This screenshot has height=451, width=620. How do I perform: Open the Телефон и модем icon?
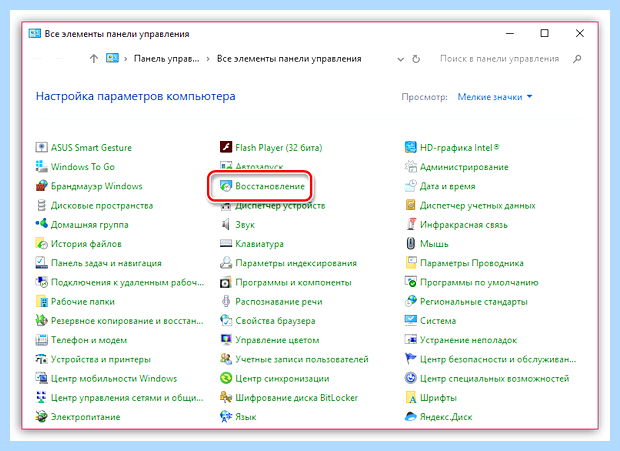[41, 340]
